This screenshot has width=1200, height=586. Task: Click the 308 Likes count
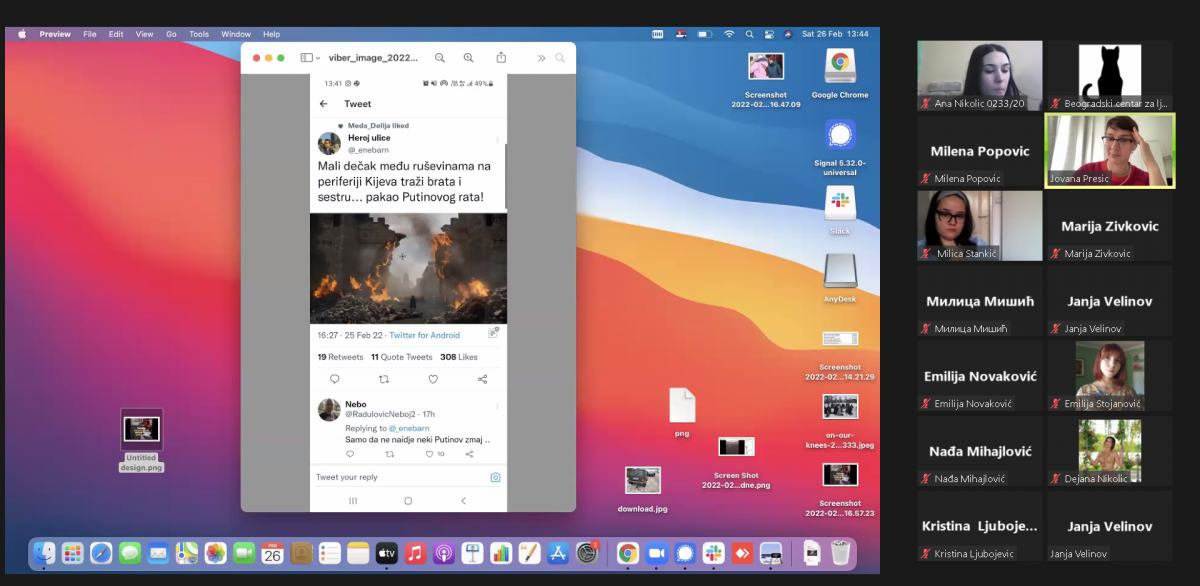coord(459,357)
